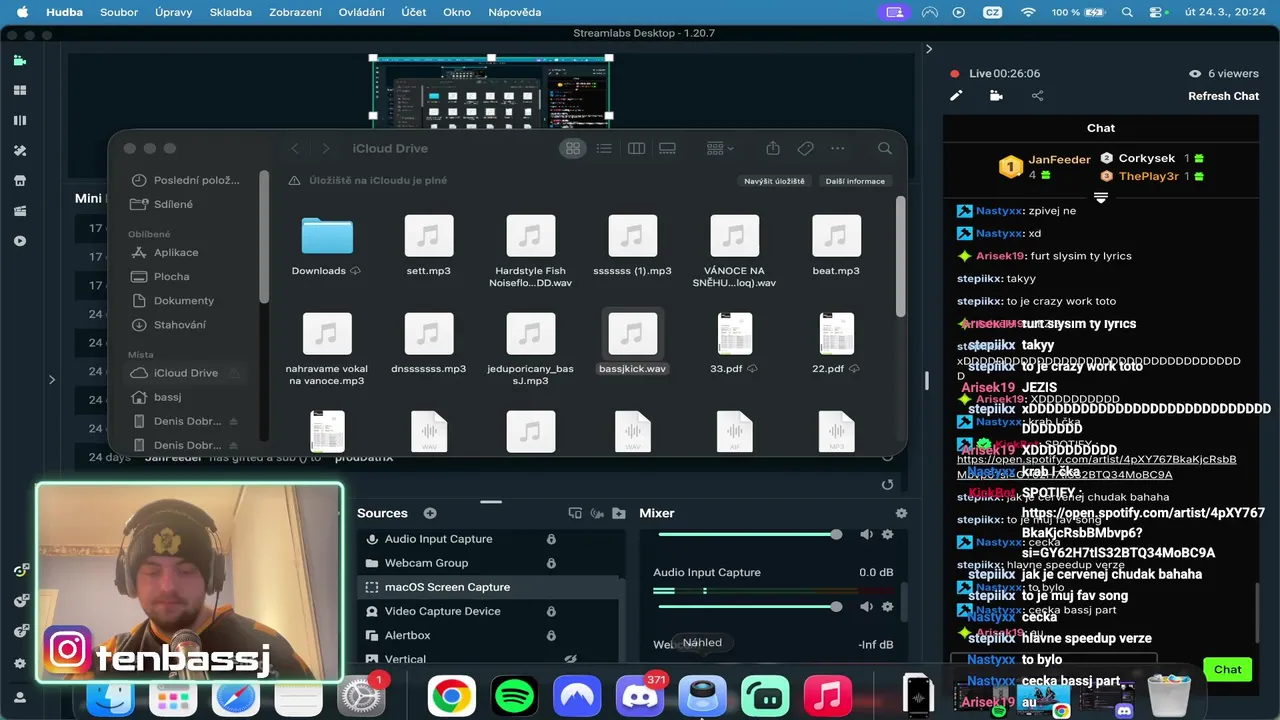This screenshot has height=720, width=1280.
Task: Switch Finder to list view
Action: (604, 148)
